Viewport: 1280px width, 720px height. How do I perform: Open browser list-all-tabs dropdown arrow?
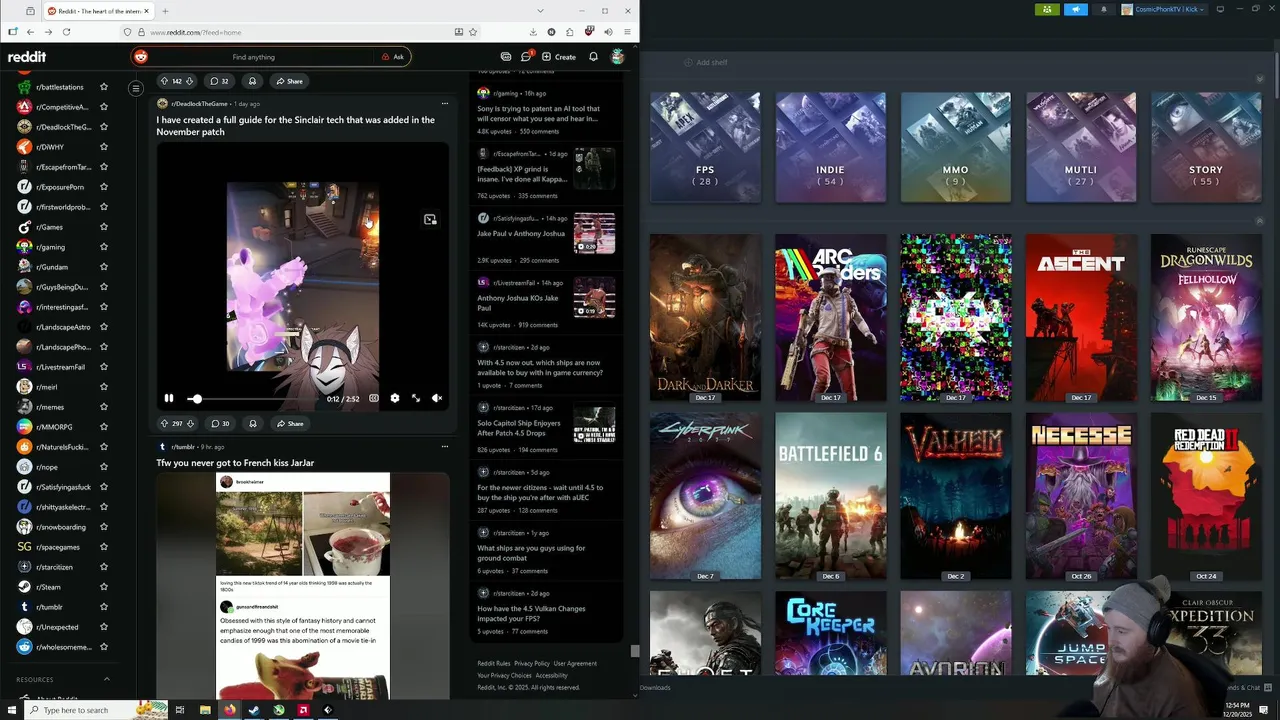tap(540, 11)
